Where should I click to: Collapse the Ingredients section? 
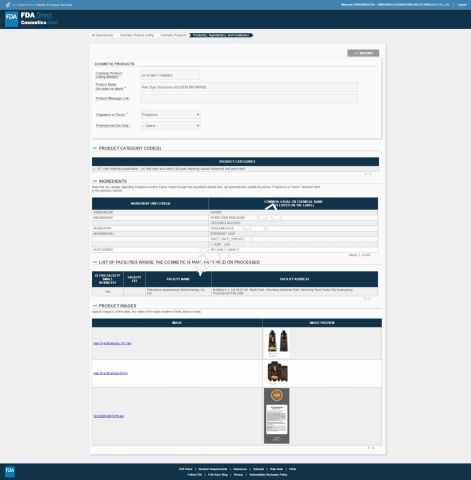pos(95,181)
